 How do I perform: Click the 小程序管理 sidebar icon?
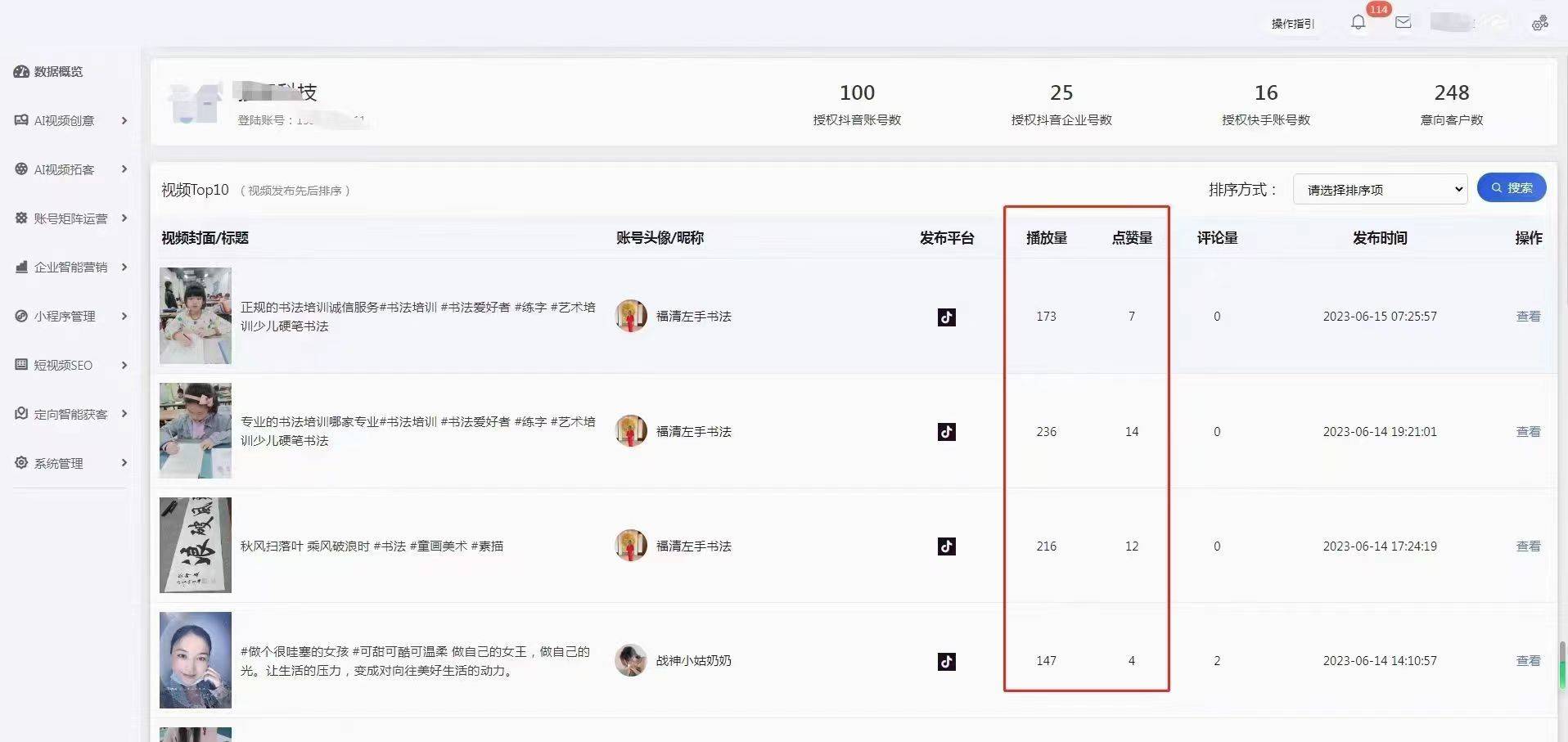21,316
